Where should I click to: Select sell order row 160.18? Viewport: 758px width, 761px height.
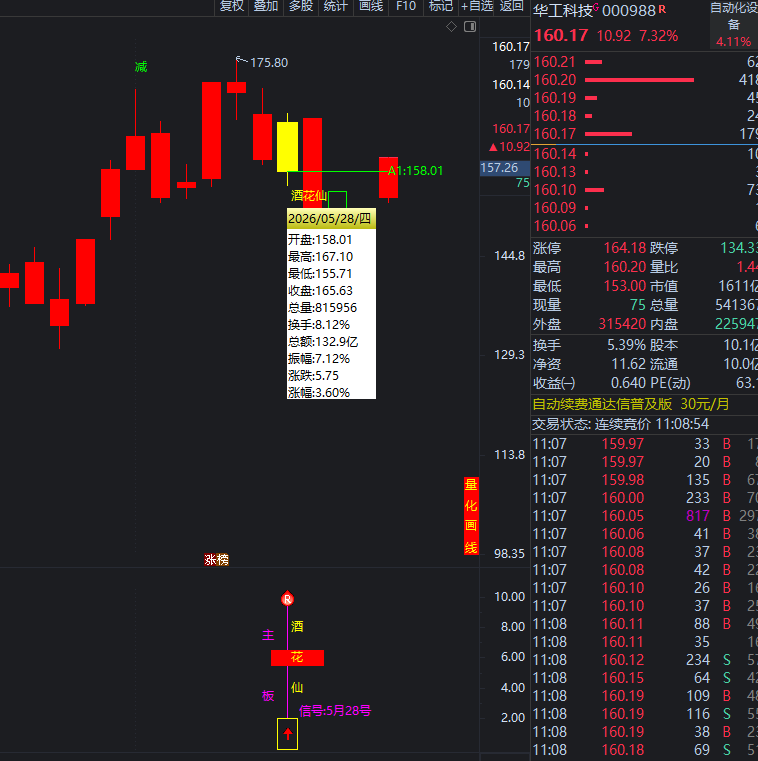pyautogui.click(x=645, y=116)
